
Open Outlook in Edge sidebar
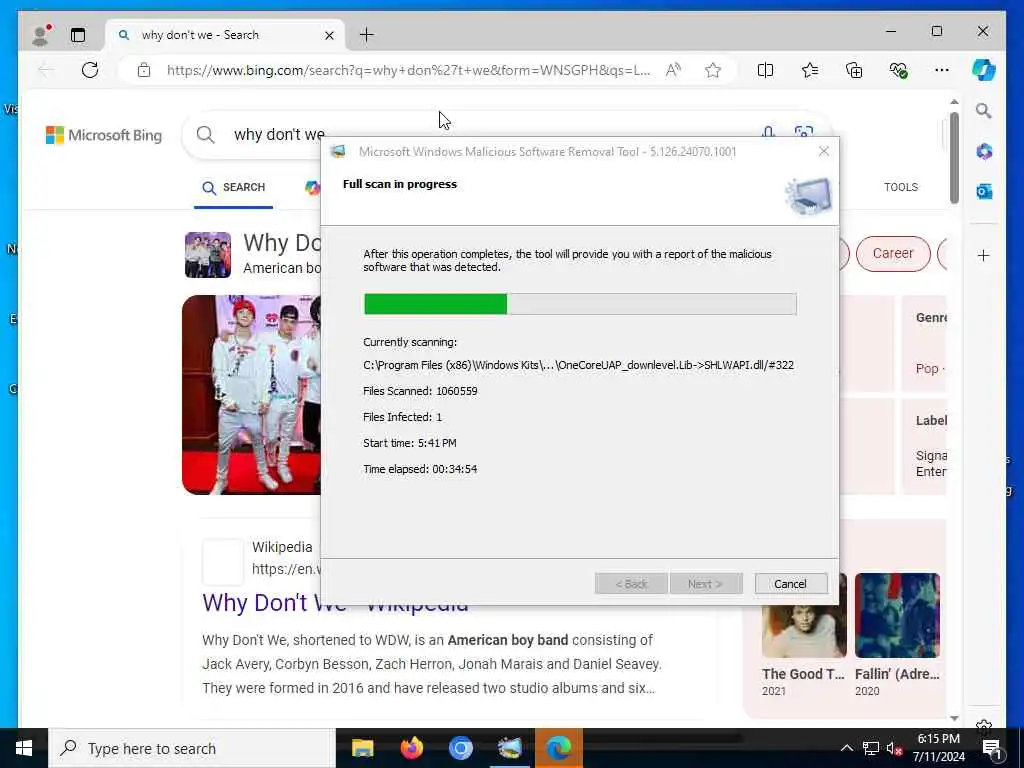coord(984,191)
